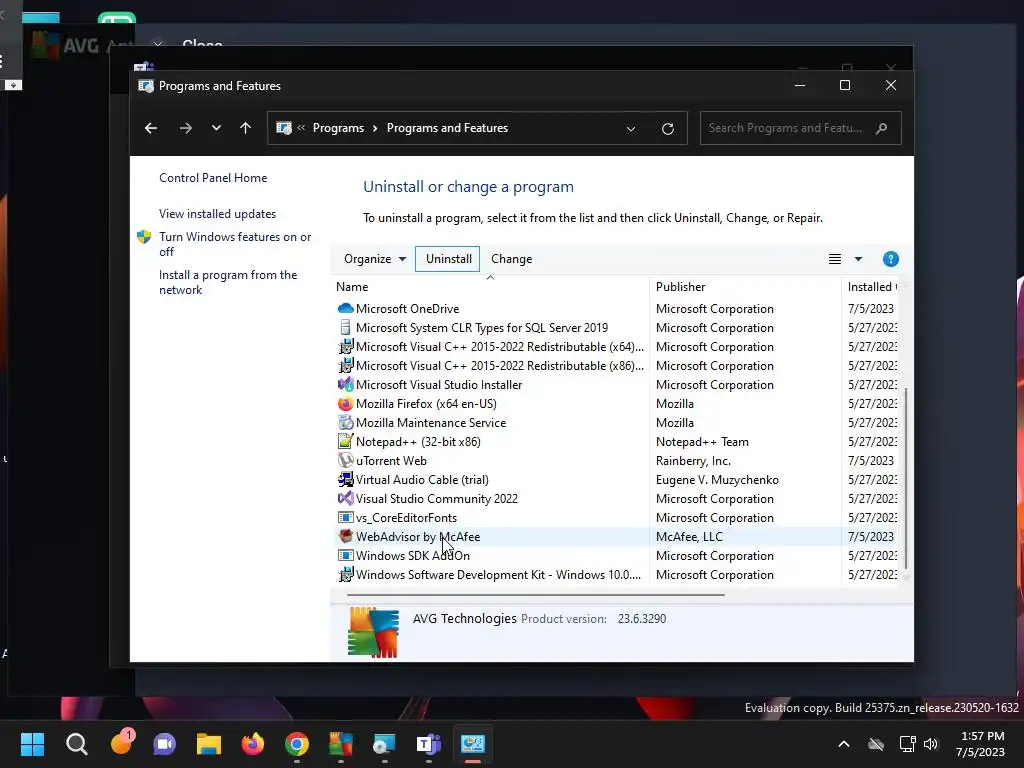
Task: Go up one level with Up arrow
Action: (x=246, y=128)
